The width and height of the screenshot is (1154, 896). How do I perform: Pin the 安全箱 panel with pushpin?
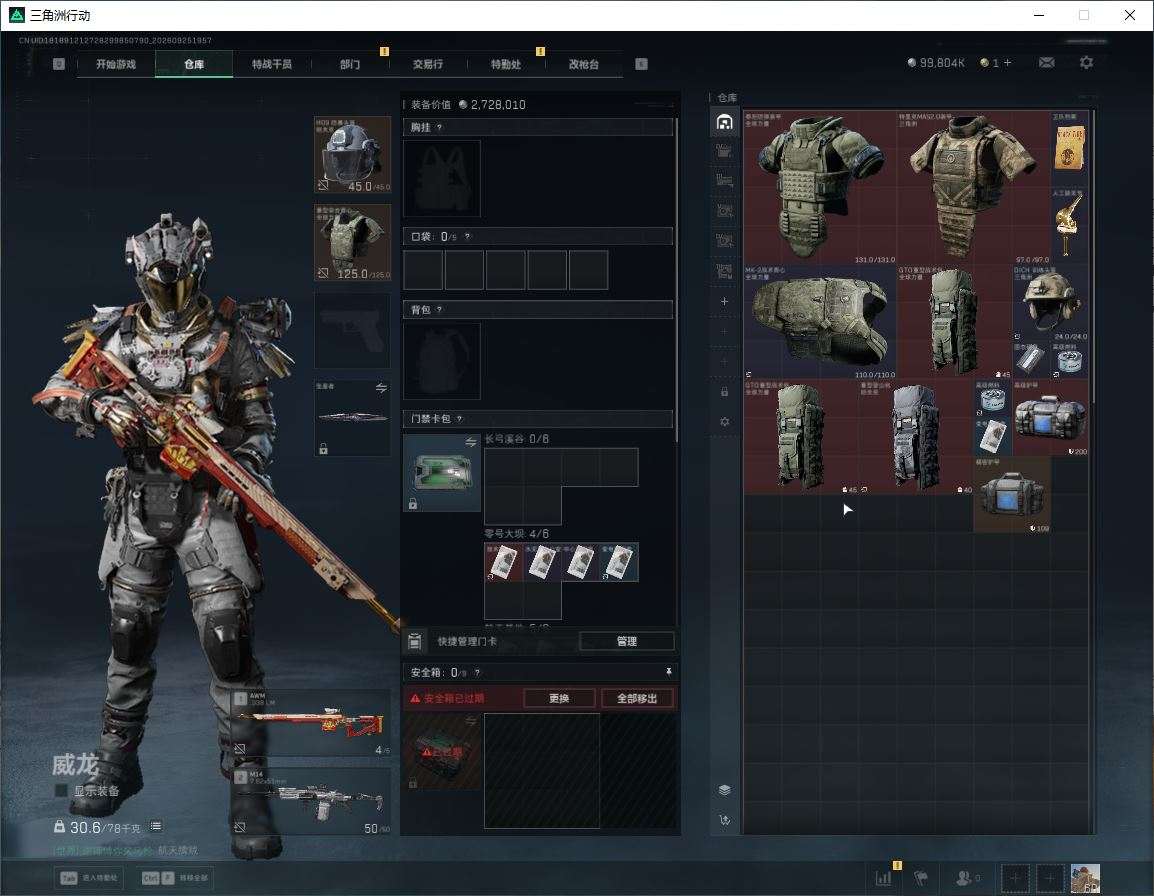668,672
